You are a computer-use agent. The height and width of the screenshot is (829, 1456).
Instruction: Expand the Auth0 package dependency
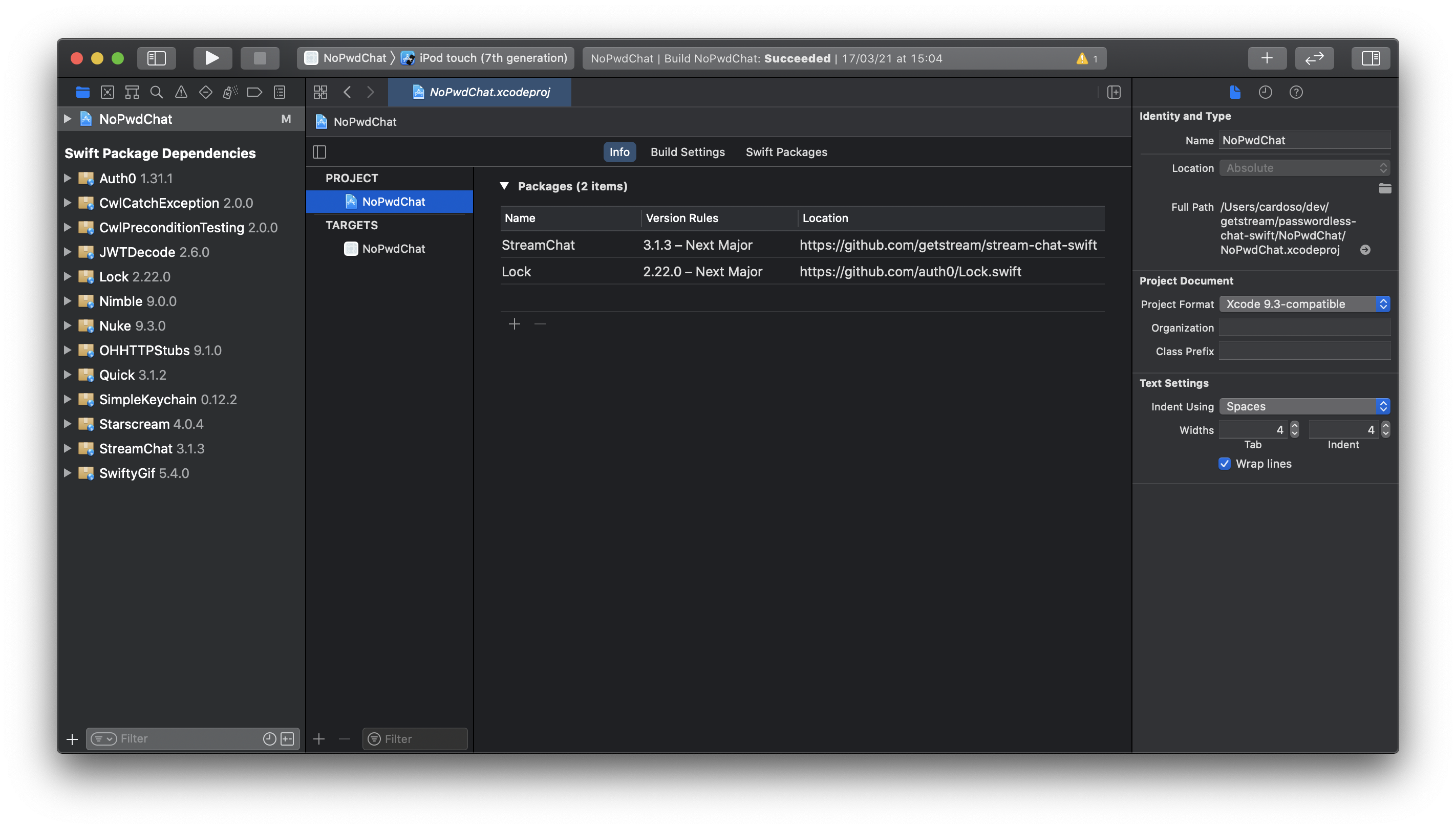[67, 177]
